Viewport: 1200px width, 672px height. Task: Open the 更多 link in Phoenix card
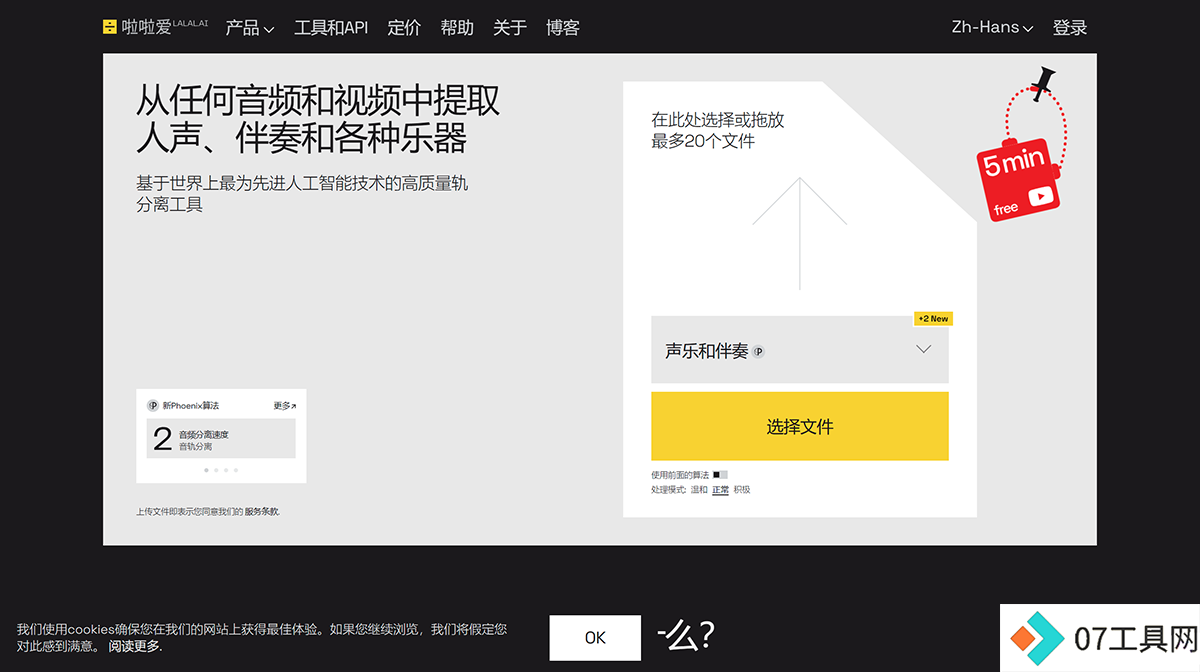(x=285, y=406)
